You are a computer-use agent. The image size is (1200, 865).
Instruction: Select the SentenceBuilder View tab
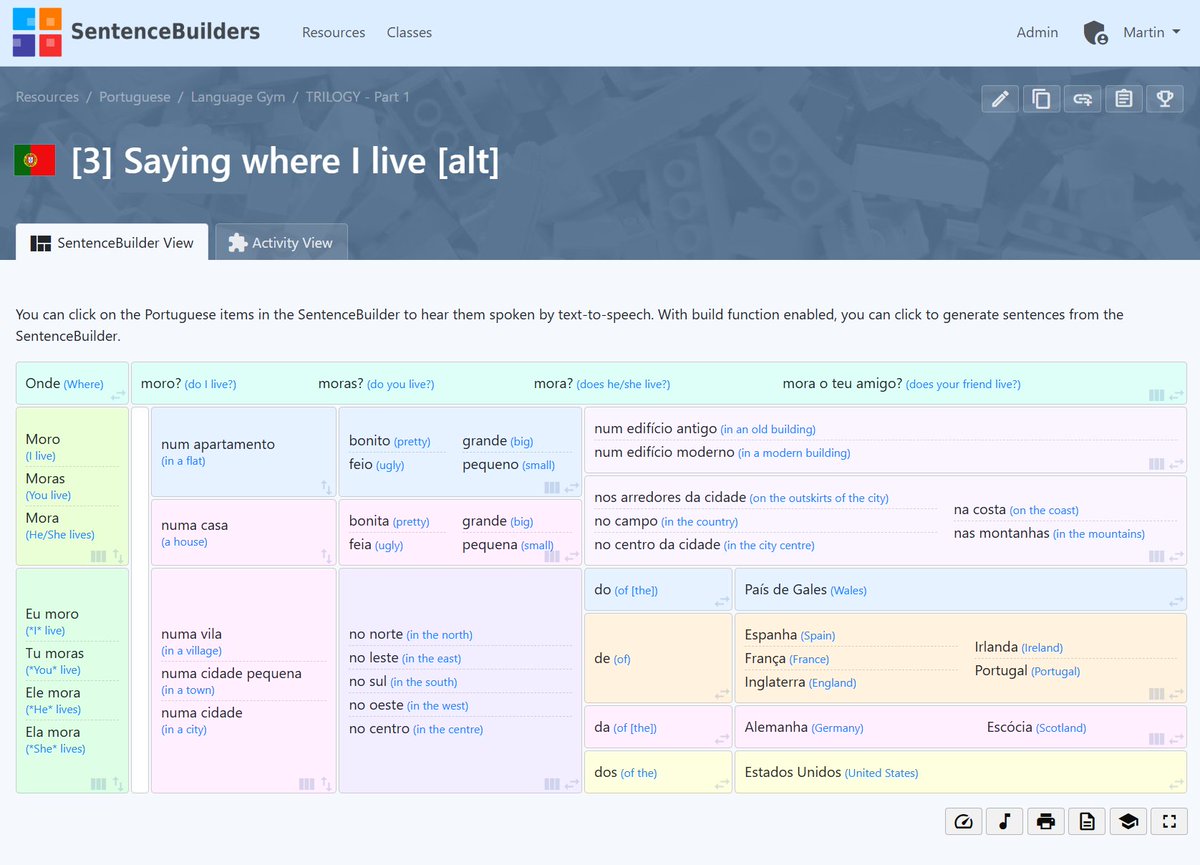pos(112,242)
